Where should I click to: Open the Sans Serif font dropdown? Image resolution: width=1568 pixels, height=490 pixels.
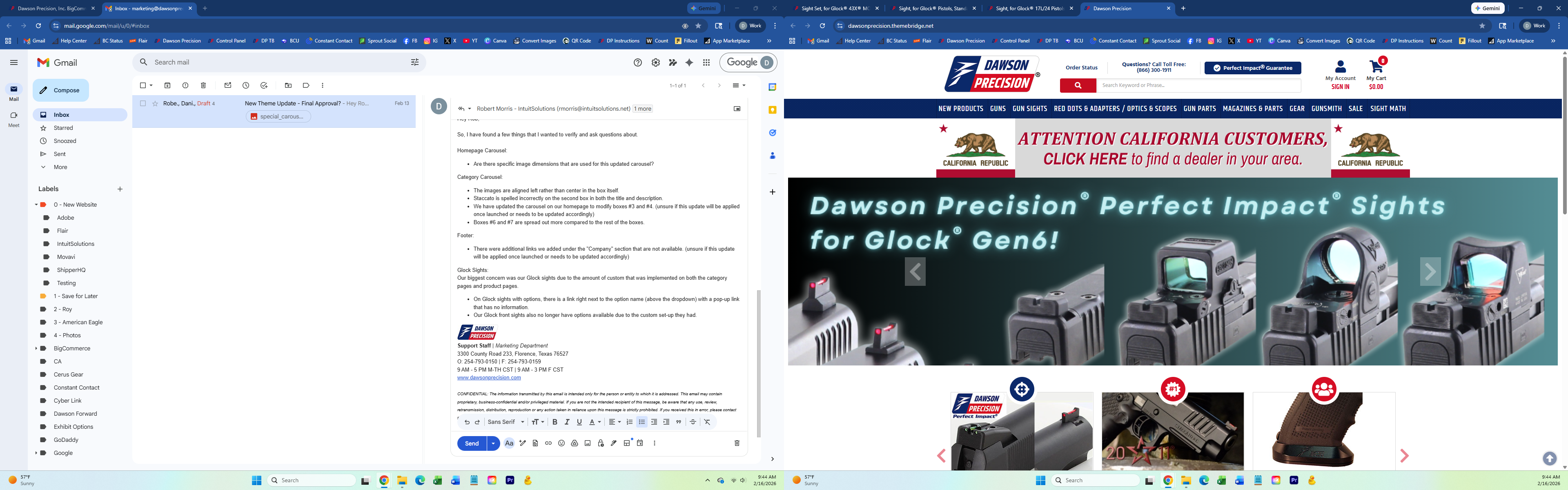(x=506, y=422)
